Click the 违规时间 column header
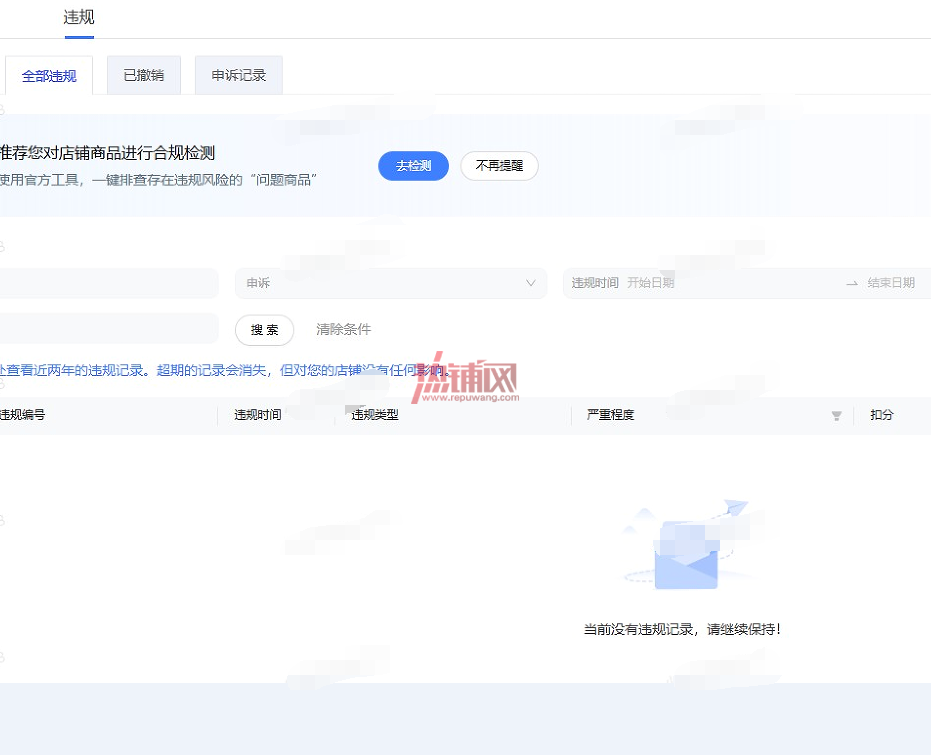 tap(258, 415)
